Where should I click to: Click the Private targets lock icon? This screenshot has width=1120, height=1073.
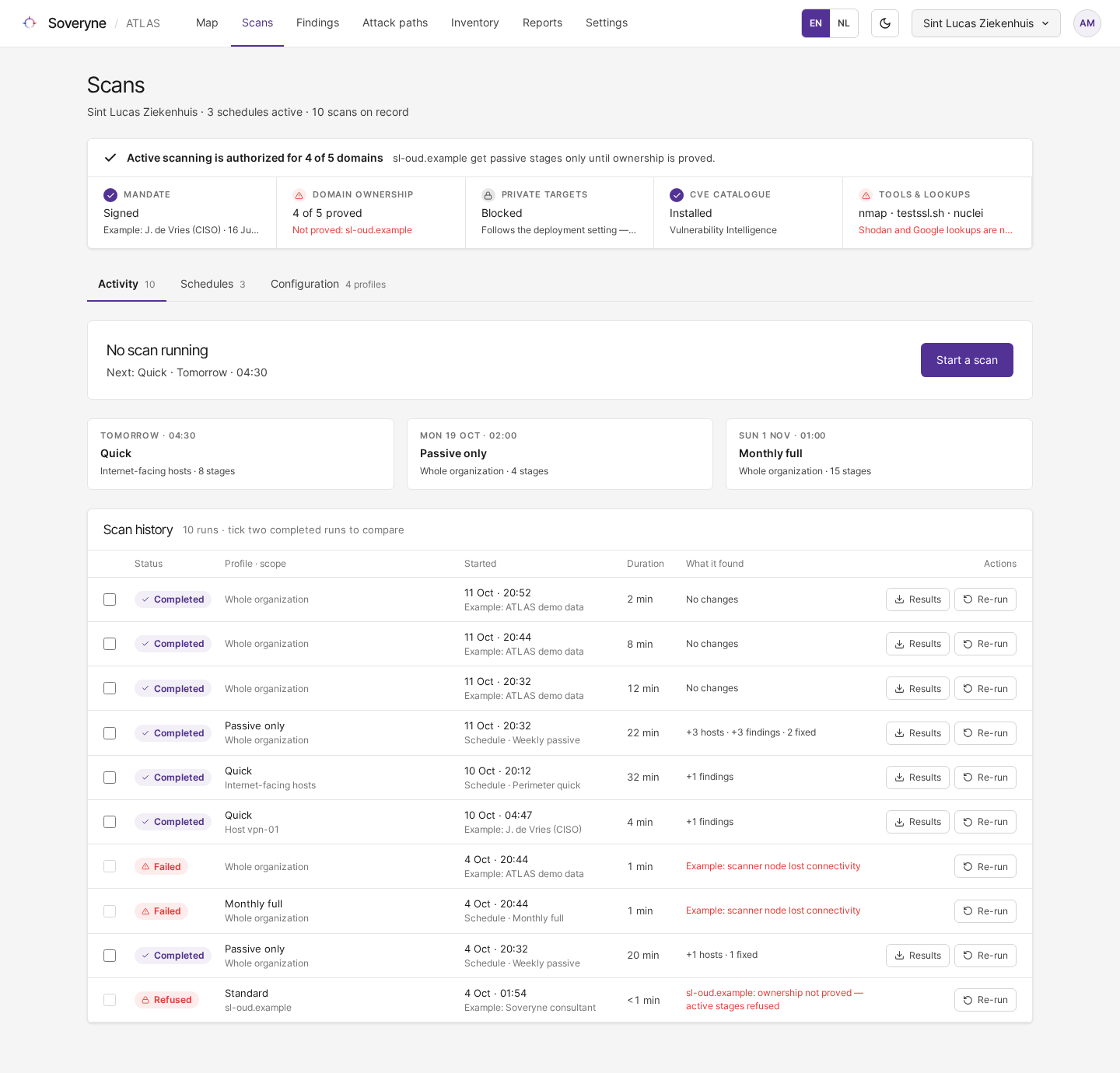(x=488, y=195)
